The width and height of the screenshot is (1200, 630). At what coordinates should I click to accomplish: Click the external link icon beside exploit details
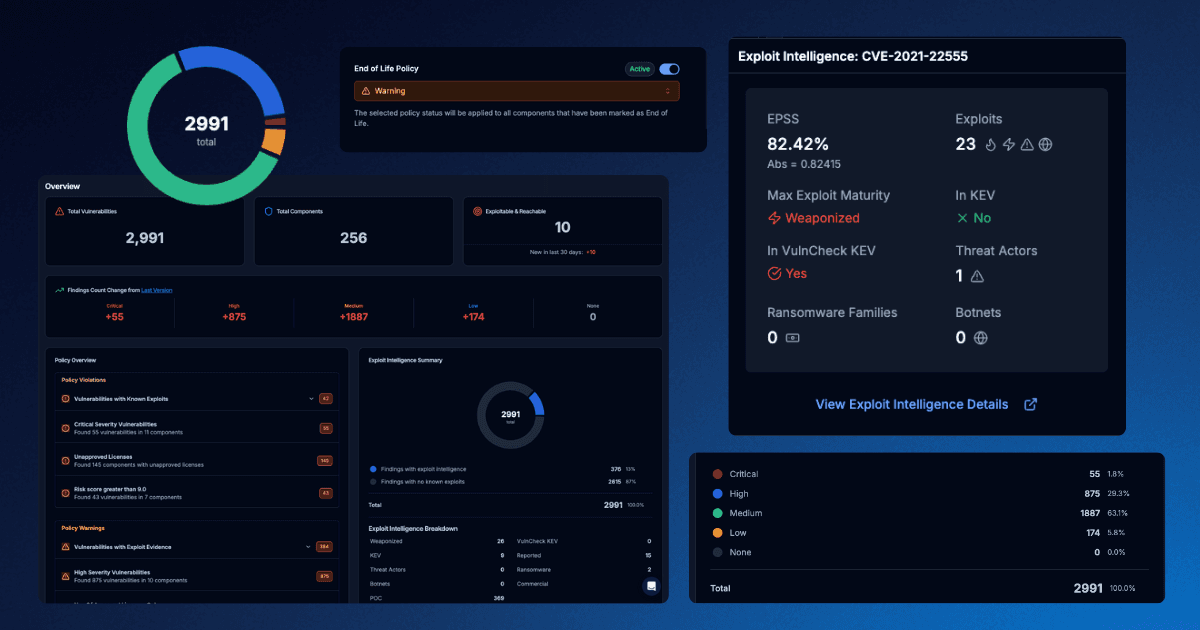click(1030, 405)
